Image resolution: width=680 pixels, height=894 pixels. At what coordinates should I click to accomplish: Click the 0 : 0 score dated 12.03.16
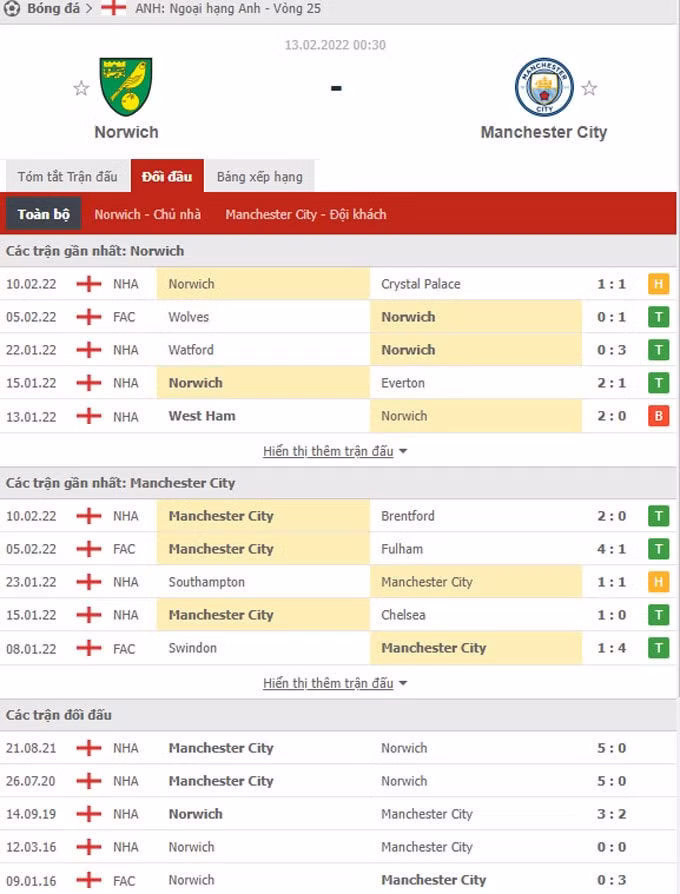coord(612,847)
